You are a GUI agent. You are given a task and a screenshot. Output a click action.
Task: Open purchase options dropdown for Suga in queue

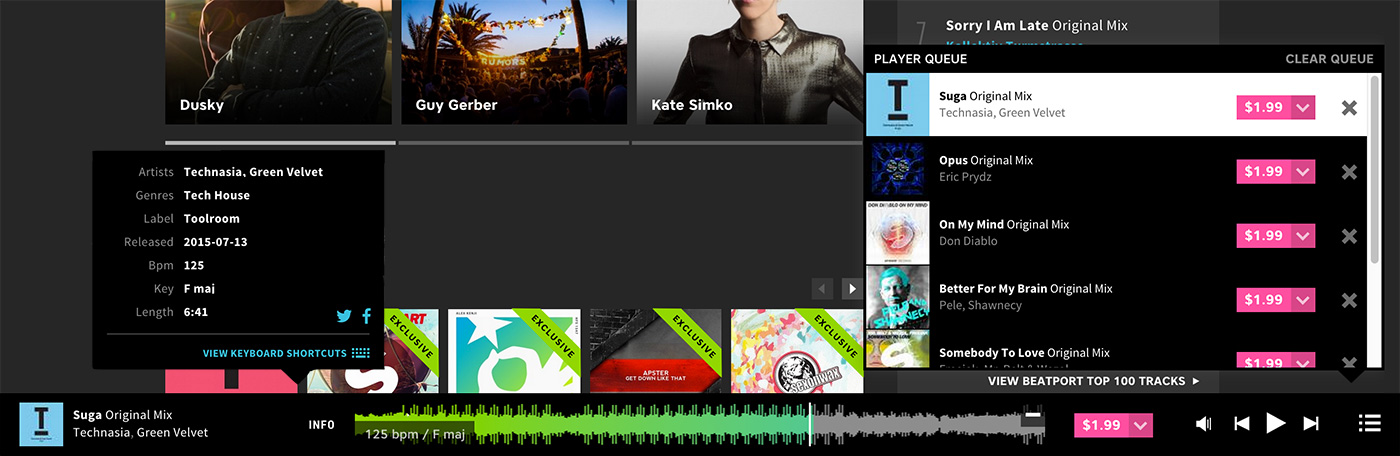[1303, 108]
